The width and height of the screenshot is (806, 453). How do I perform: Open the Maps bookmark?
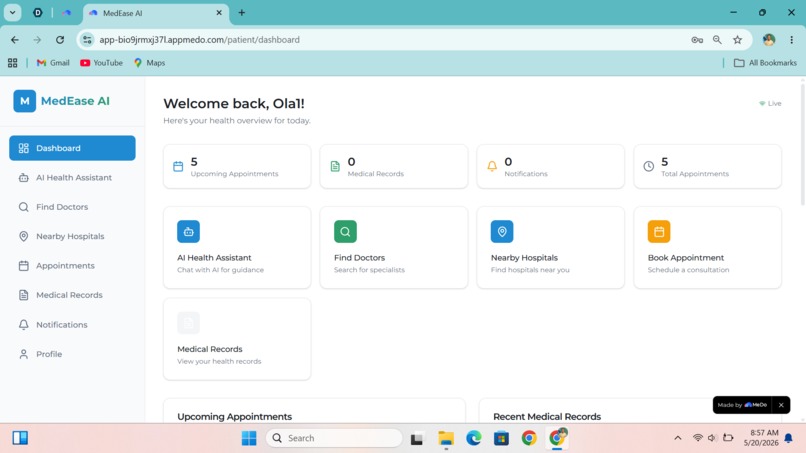[x=150, y=63]
